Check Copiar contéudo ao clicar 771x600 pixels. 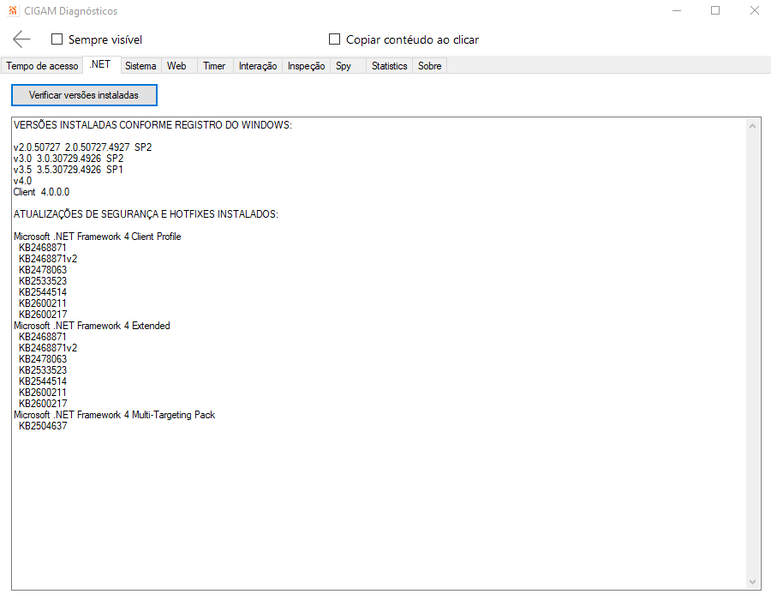click(334, 39)
